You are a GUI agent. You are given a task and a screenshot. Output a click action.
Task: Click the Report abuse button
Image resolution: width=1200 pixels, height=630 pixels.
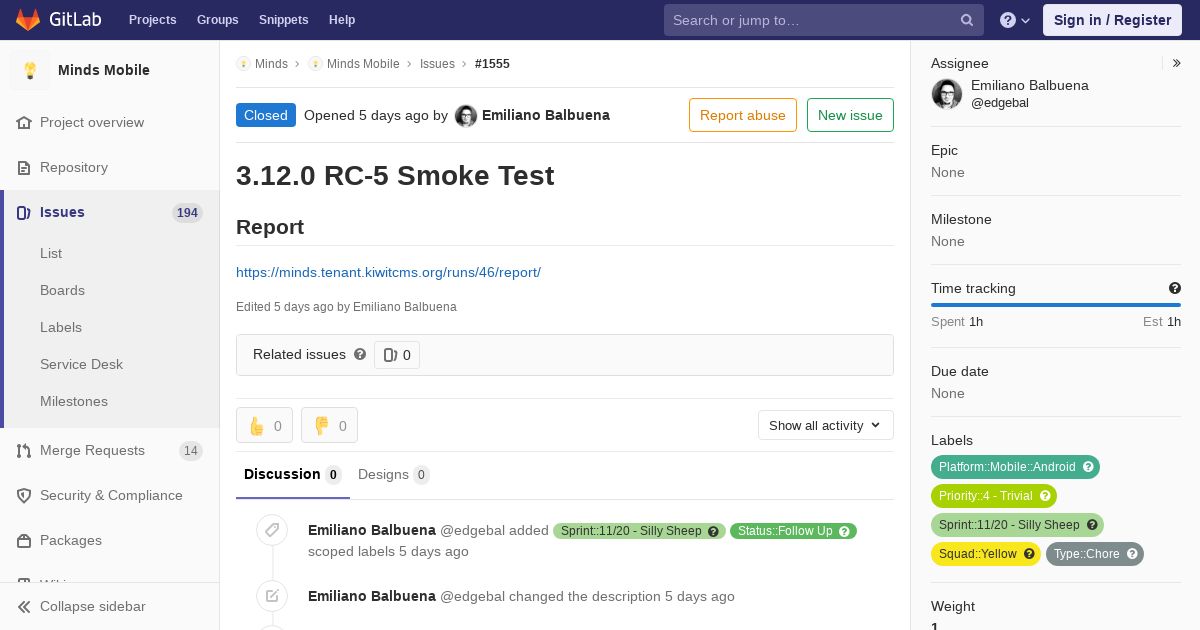coord(743,115)
